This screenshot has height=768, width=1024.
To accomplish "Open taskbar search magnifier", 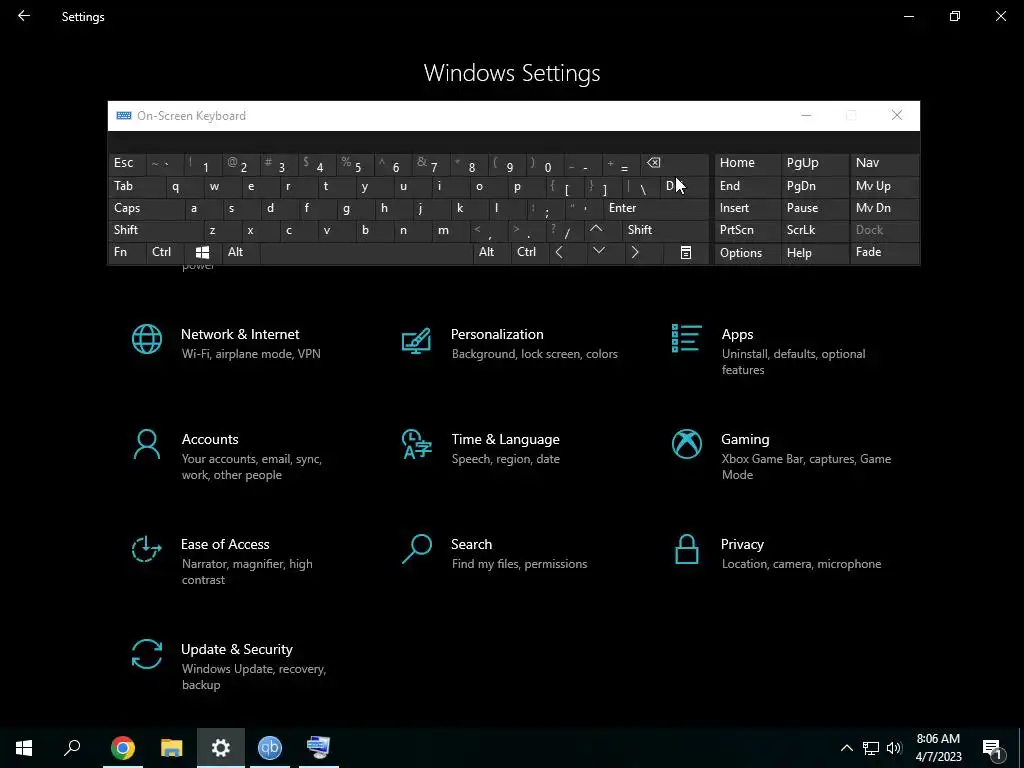I will (72, 748).
